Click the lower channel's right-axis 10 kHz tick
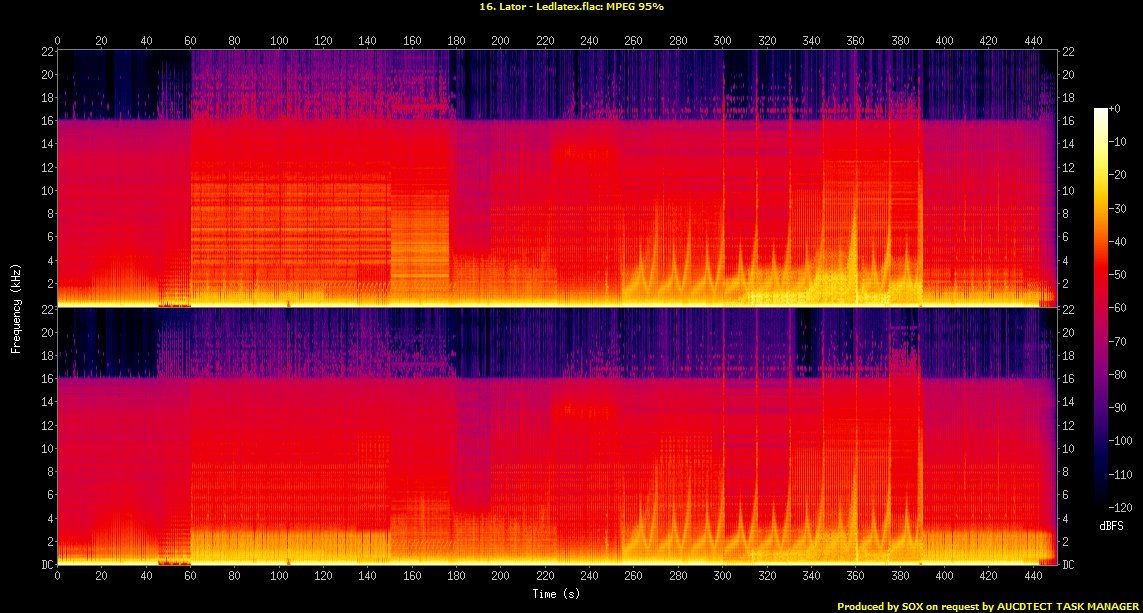 [1069, 449]
